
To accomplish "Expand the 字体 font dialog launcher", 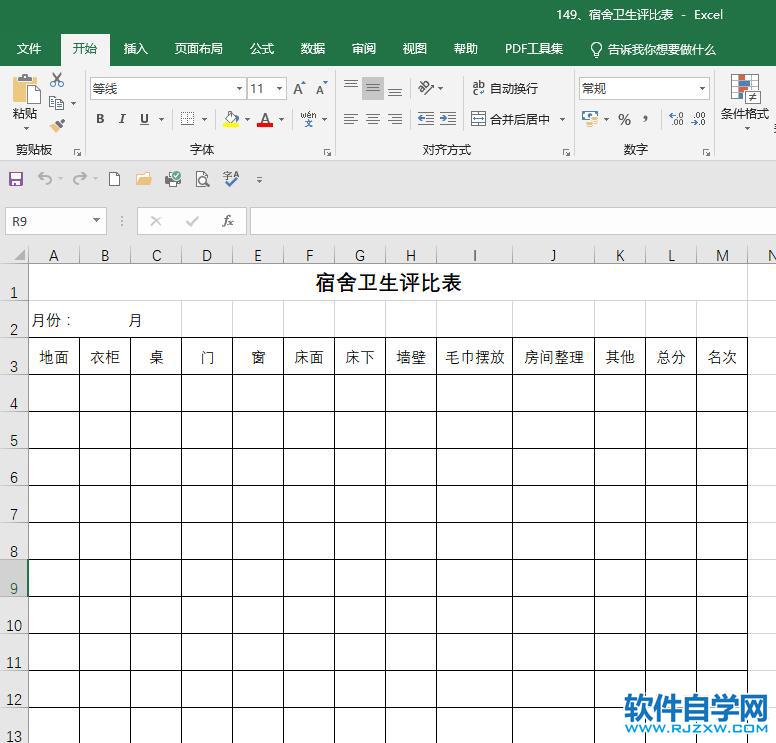I will click(x=327, y=152).
